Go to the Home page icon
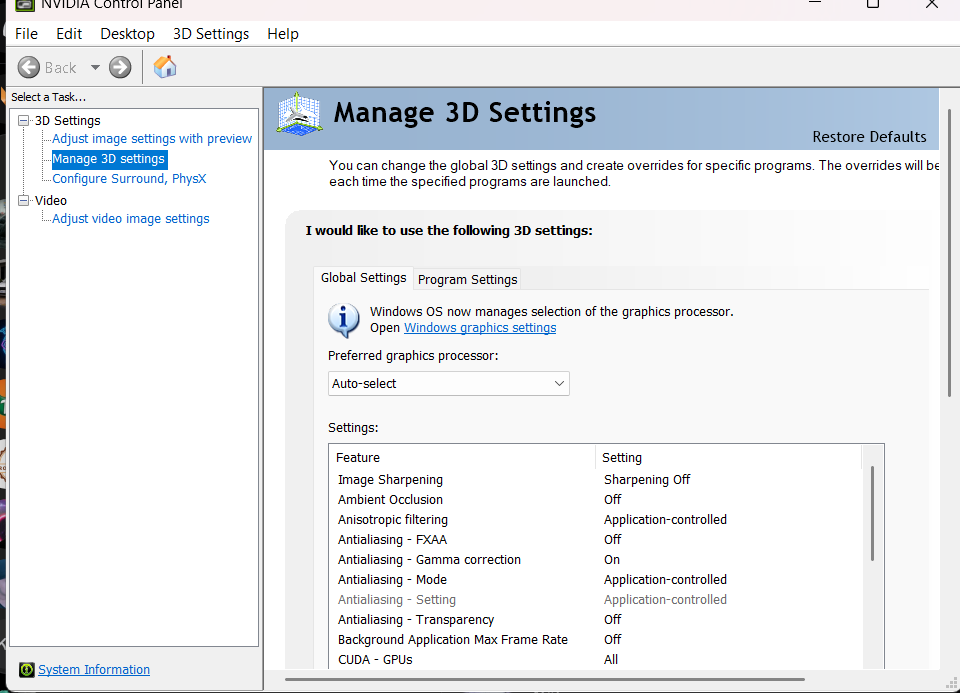Screen dimensions: 960x693 click(x=165, y=67)
